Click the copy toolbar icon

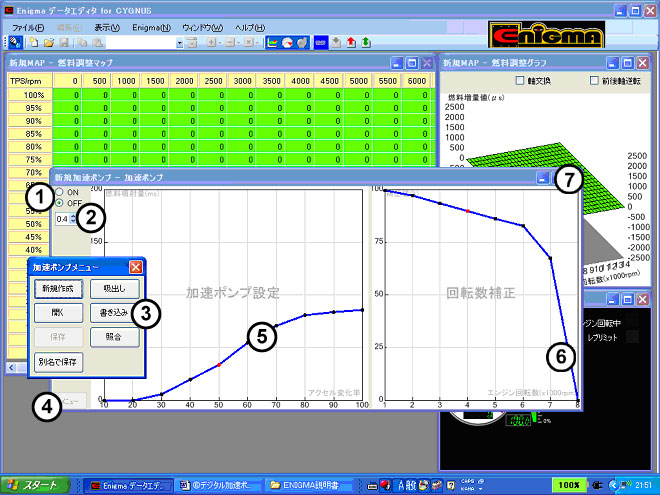(x=82, y=43)
